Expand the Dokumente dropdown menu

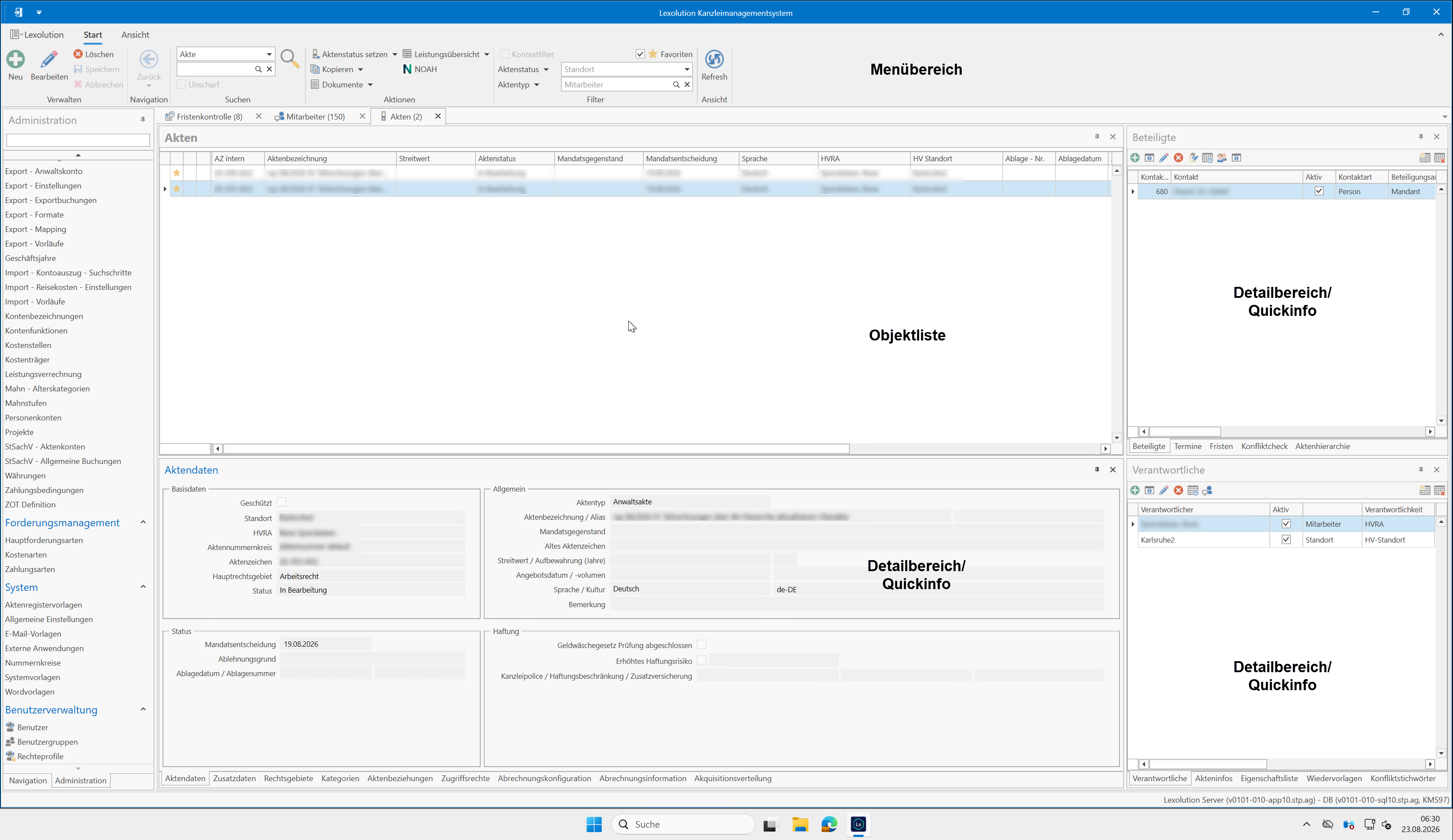click(370, 85)
